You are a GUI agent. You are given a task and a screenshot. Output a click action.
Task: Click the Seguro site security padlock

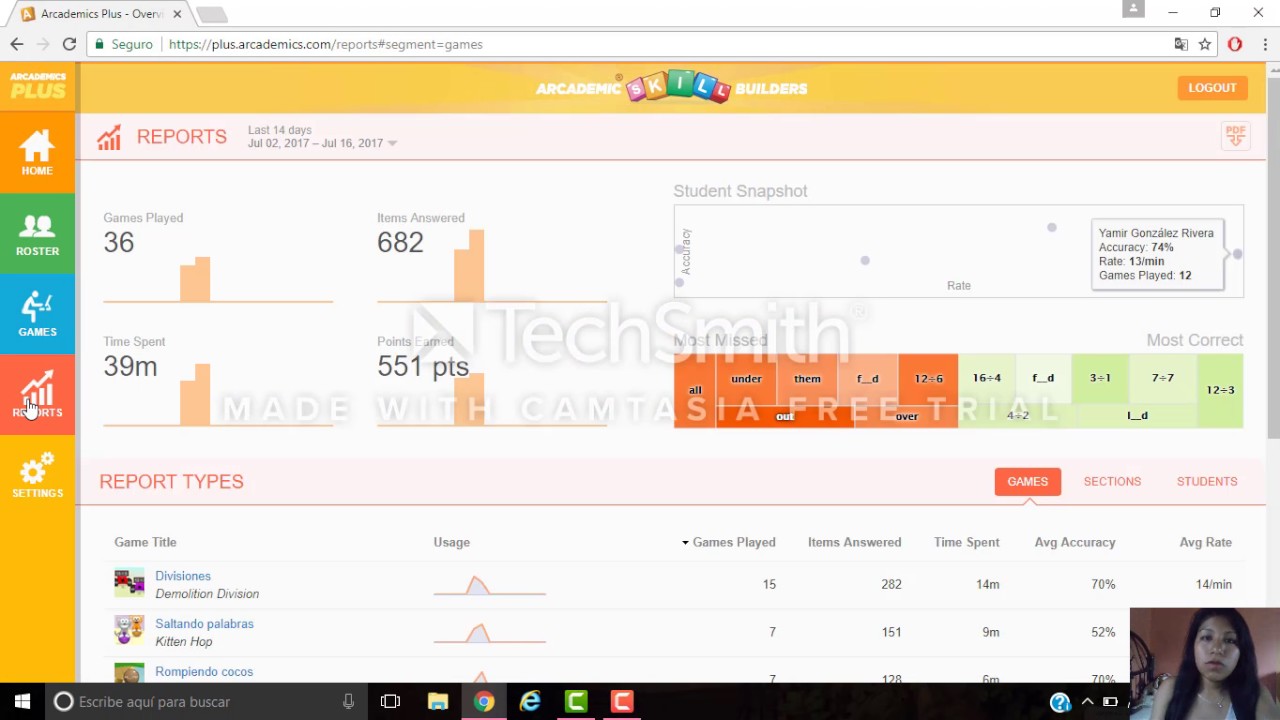tap(98, 44)
